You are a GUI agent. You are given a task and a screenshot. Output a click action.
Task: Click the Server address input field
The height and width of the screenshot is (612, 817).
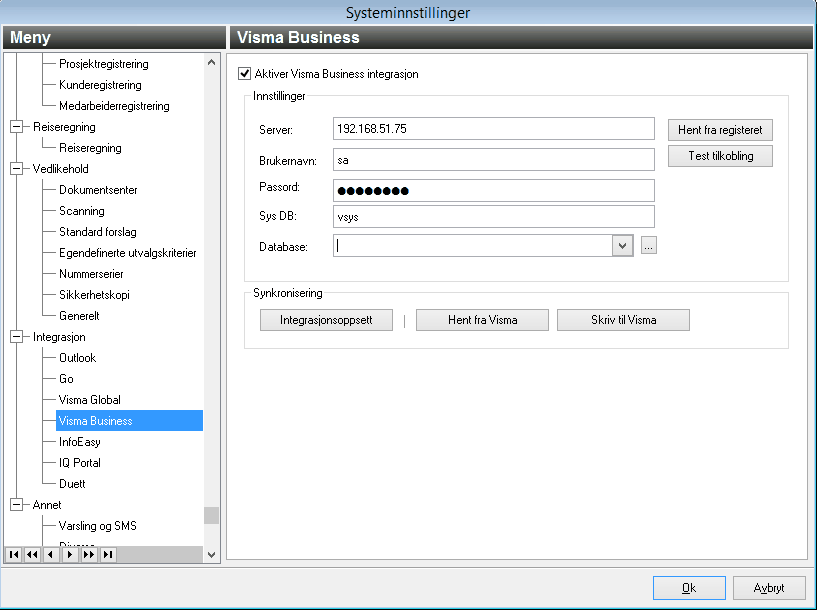(x=493, y=129)
